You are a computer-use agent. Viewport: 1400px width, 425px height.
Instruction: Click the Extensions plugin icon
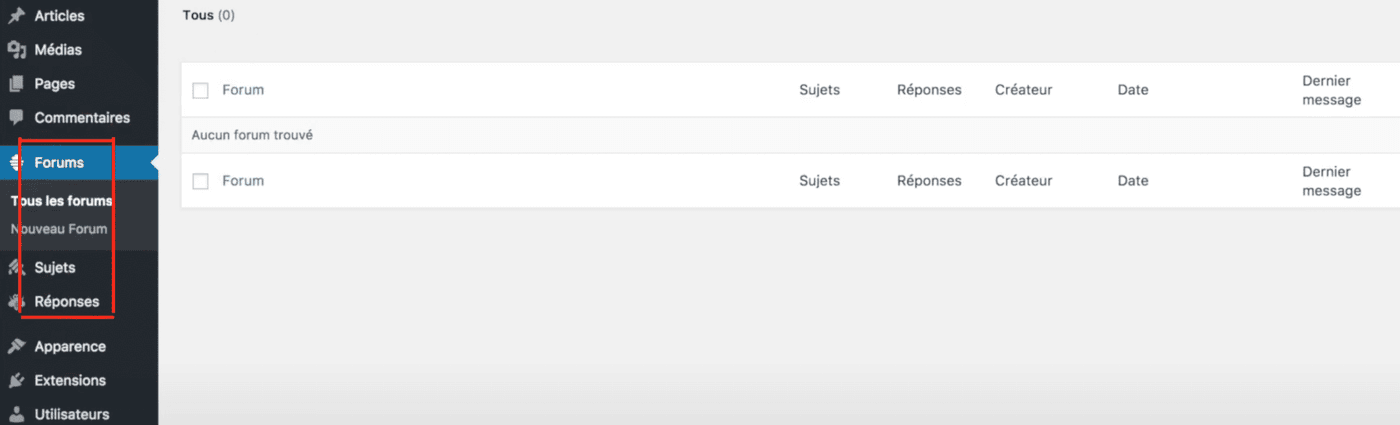coord(16,381)
